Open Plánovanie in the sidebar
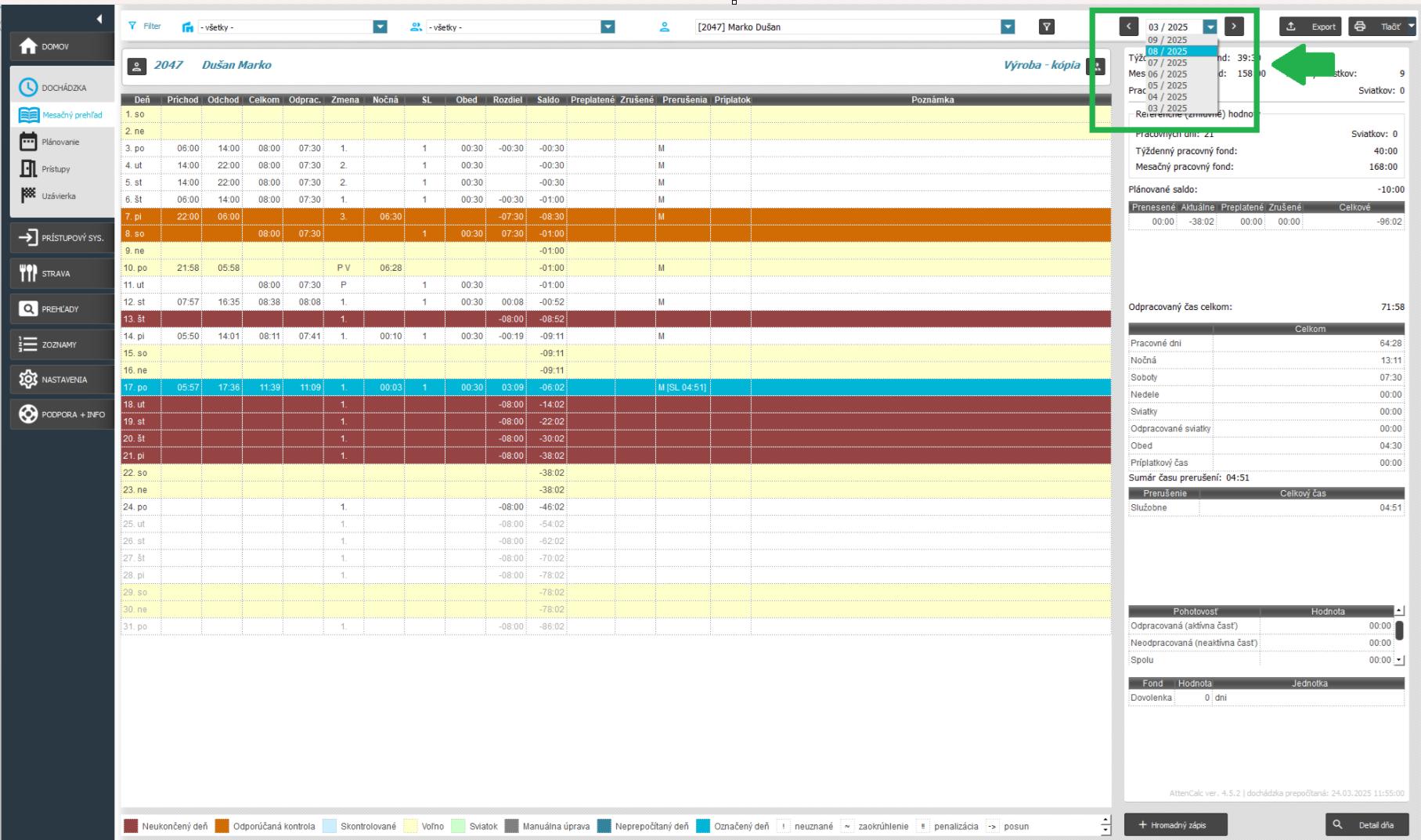The image size is (1421, 840). click(x=60, y=142)
